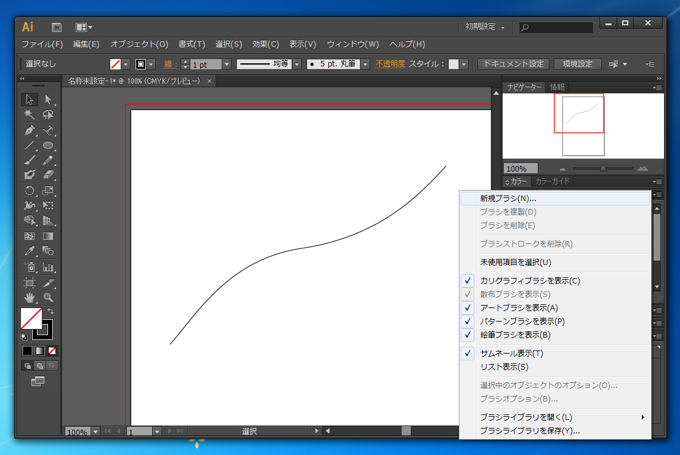The width and height of the screenshot is (680, 455).
Task: Swap fill and stroke arrows icon
Action: tap(51, 311)
